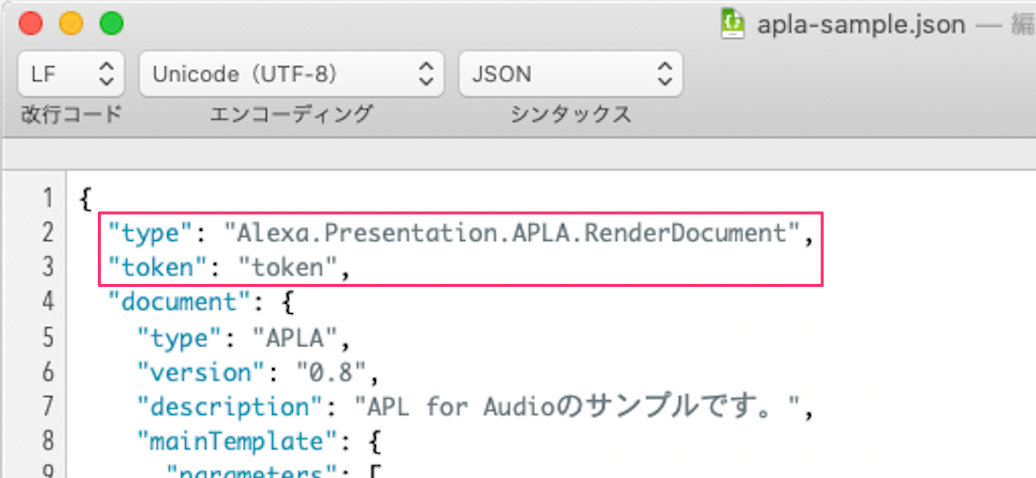
Task: Open the Unicode (UTF-8) encoding dropdown
Action: click(x=293, y=74)
